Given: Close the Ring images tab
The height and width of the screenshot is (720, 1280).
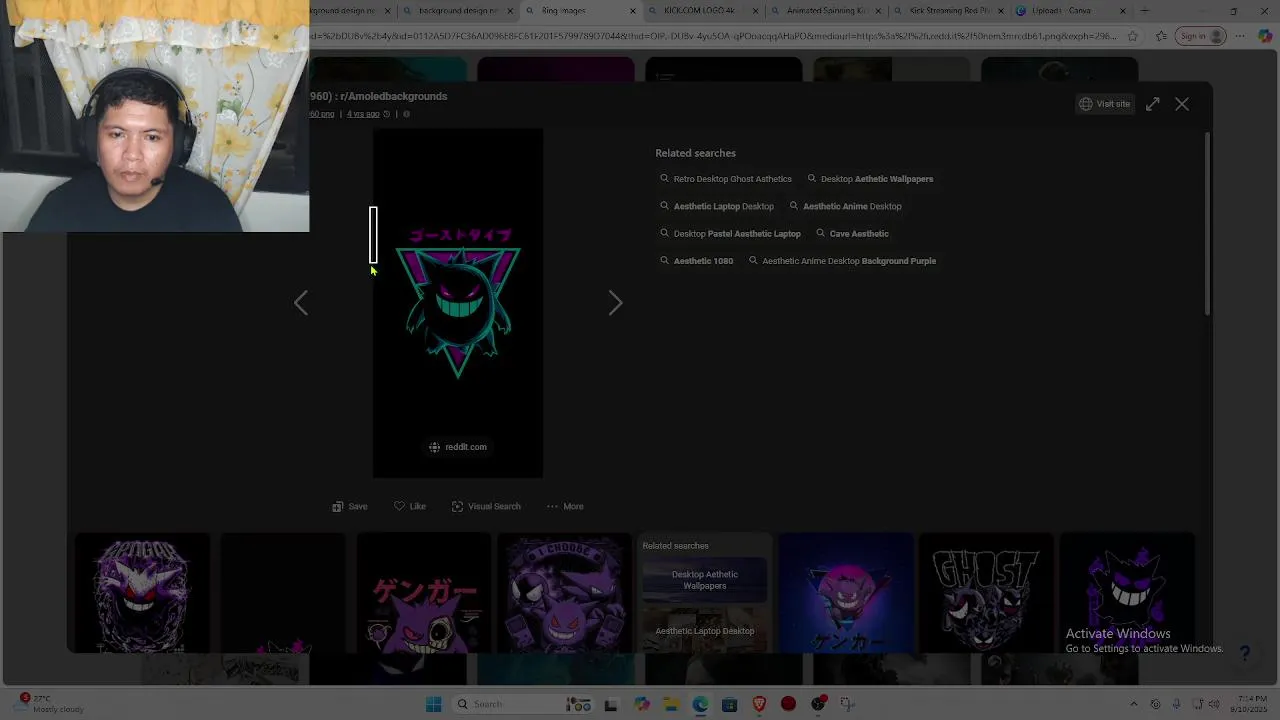Looking at the screenshot, I should pos(632,11).
